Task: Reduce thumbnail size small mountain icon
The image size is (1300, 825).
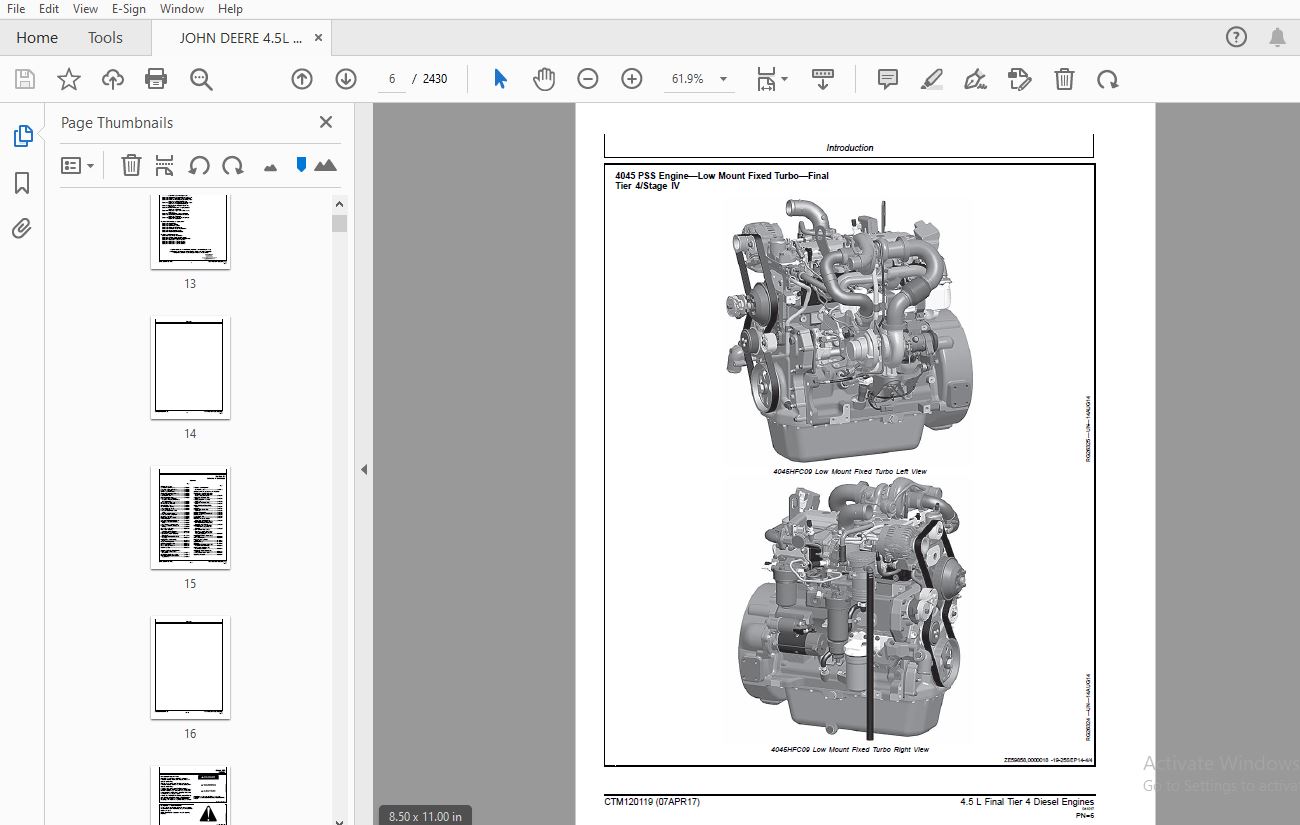Action: [x=270, y=167]
